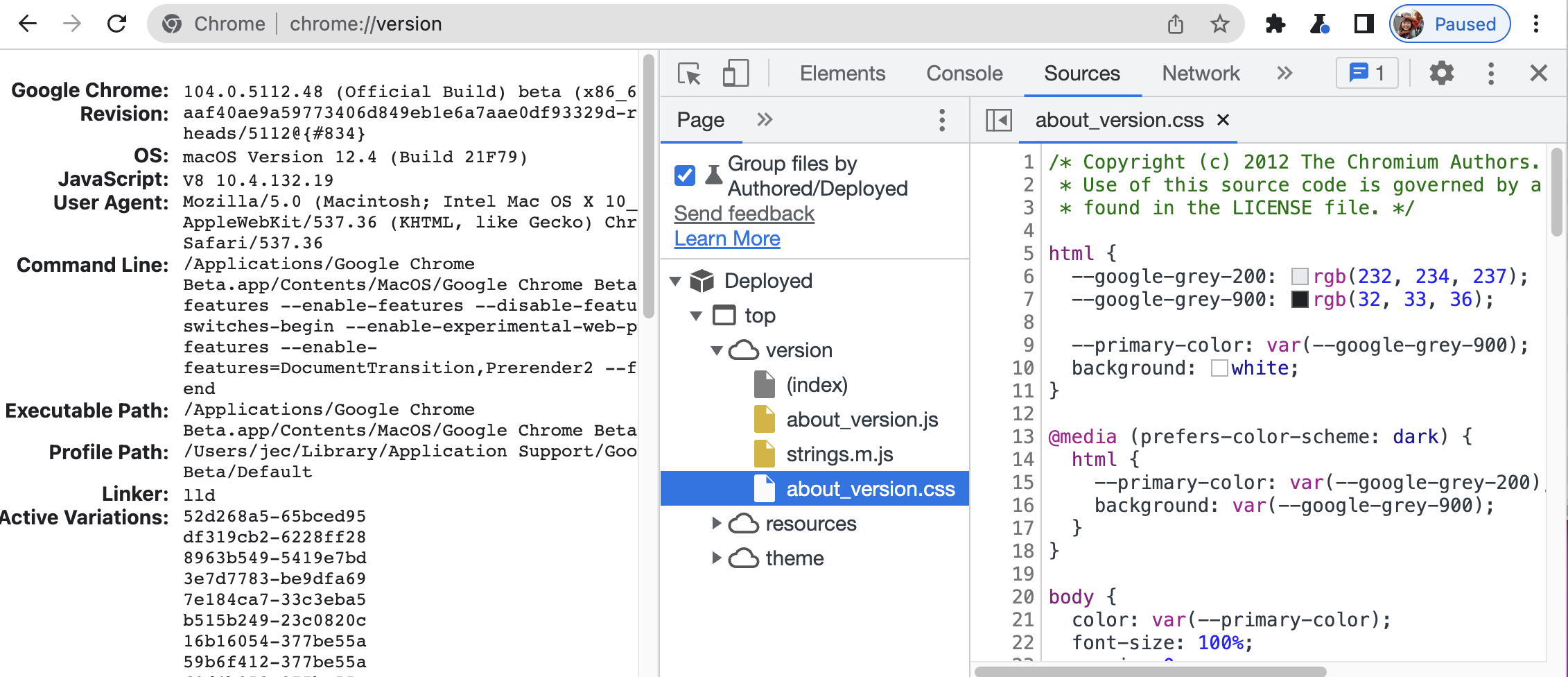The height and width of the screenshot is (677, 1568).
Task: Click the white background color swatch
Action: (1219, 368)
